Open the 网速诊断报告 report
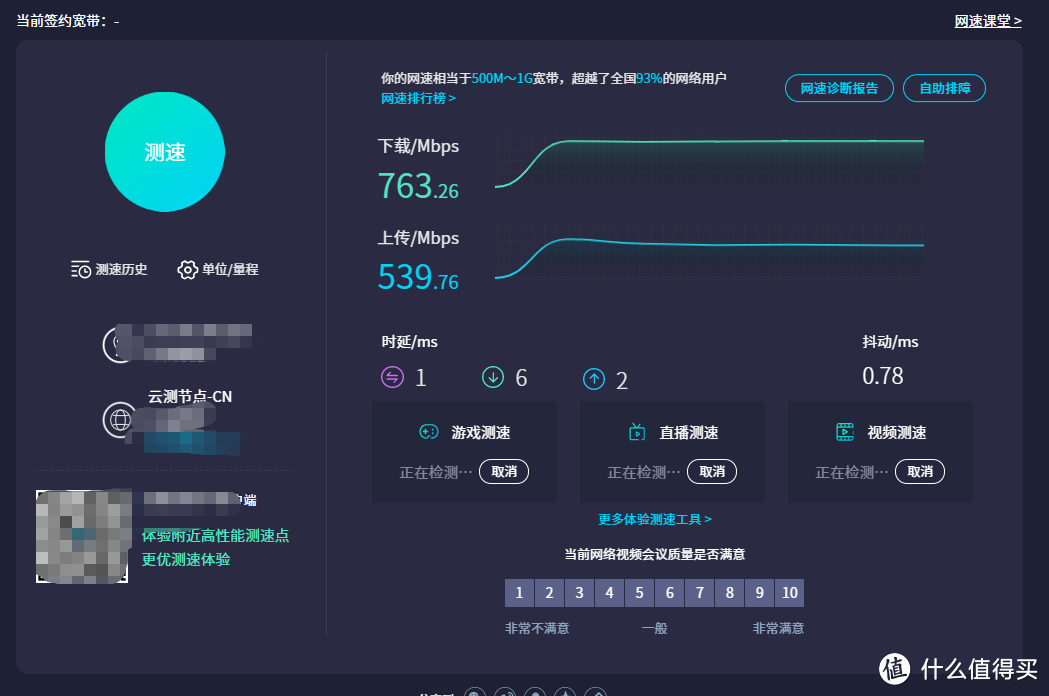Screen dimensions: 1049x696 pos(839,88)
